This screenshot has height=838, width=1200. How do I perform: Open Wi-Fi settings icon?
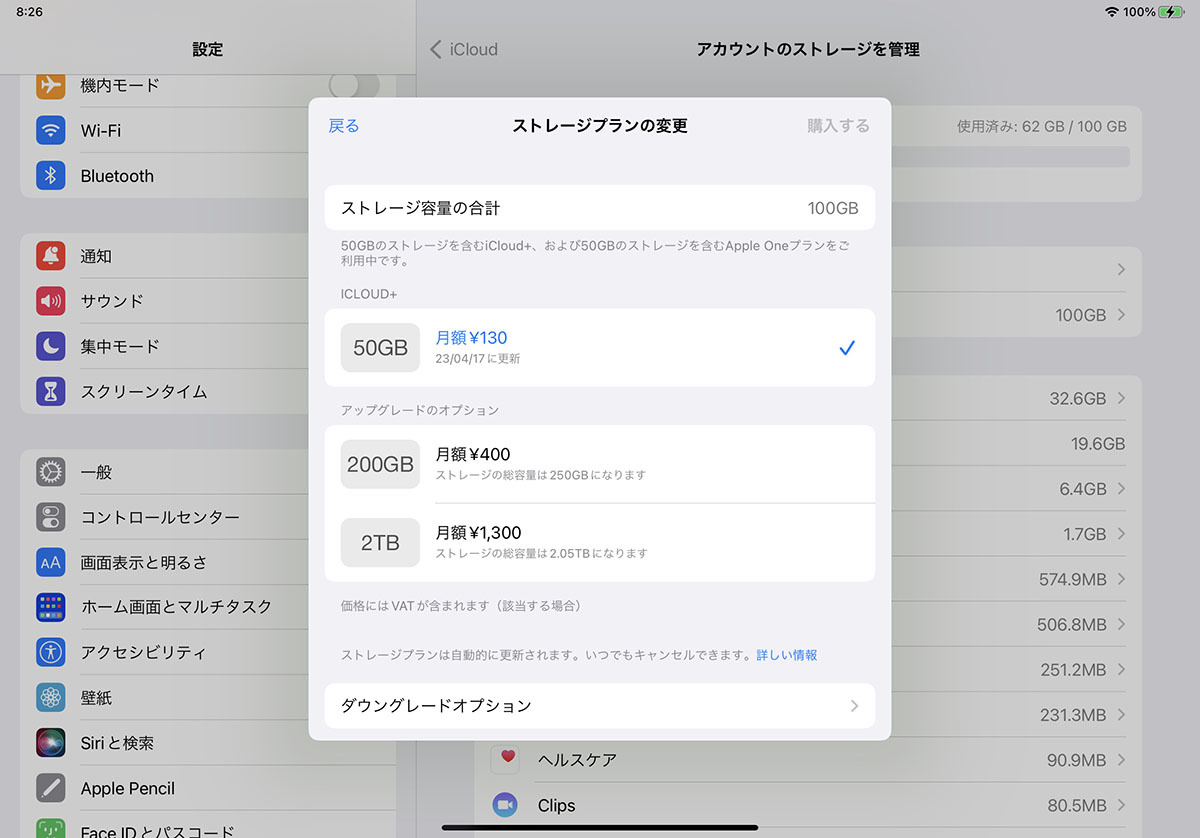(x=51, y=131)
